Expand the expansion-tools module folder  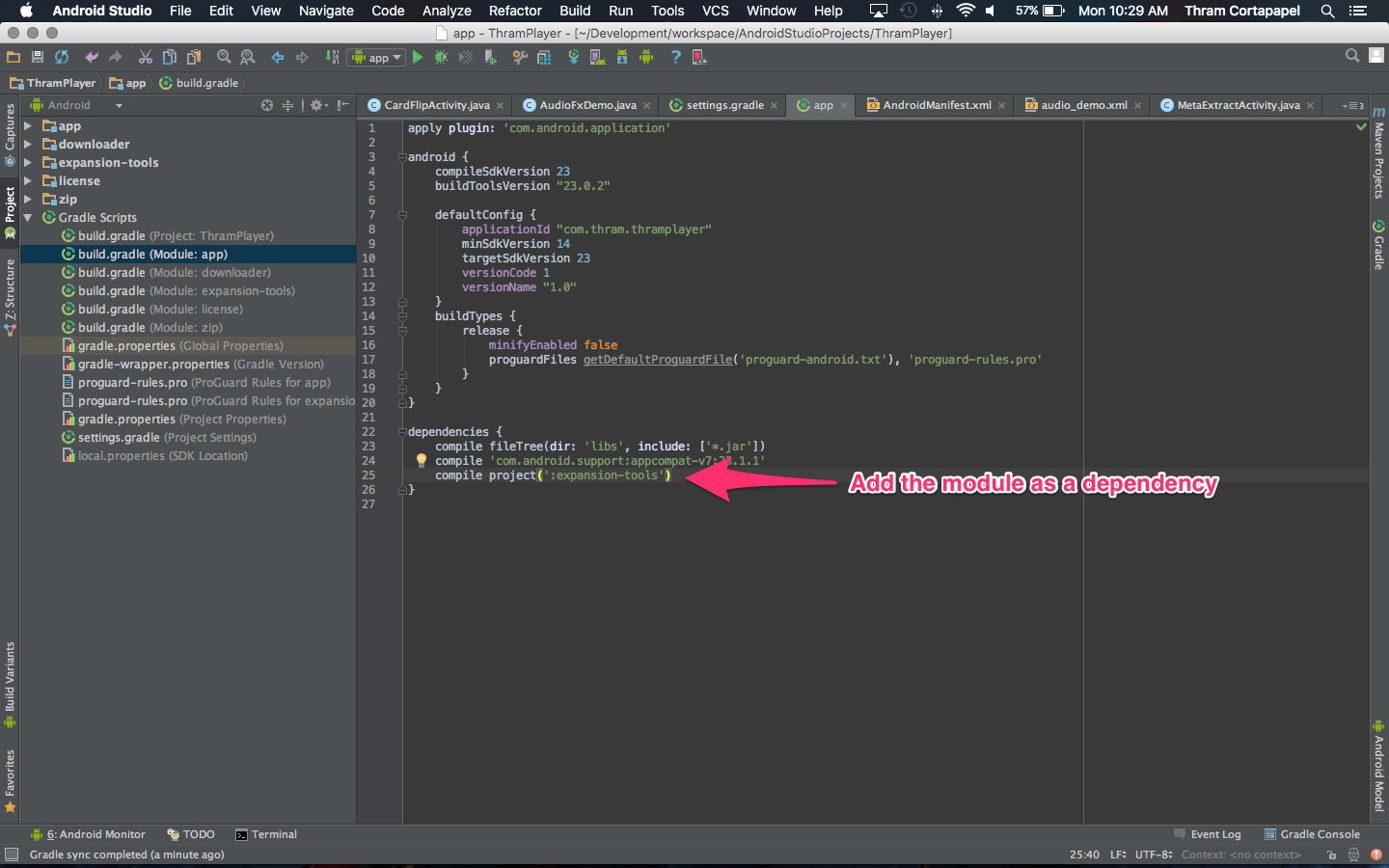click(28, 163)
